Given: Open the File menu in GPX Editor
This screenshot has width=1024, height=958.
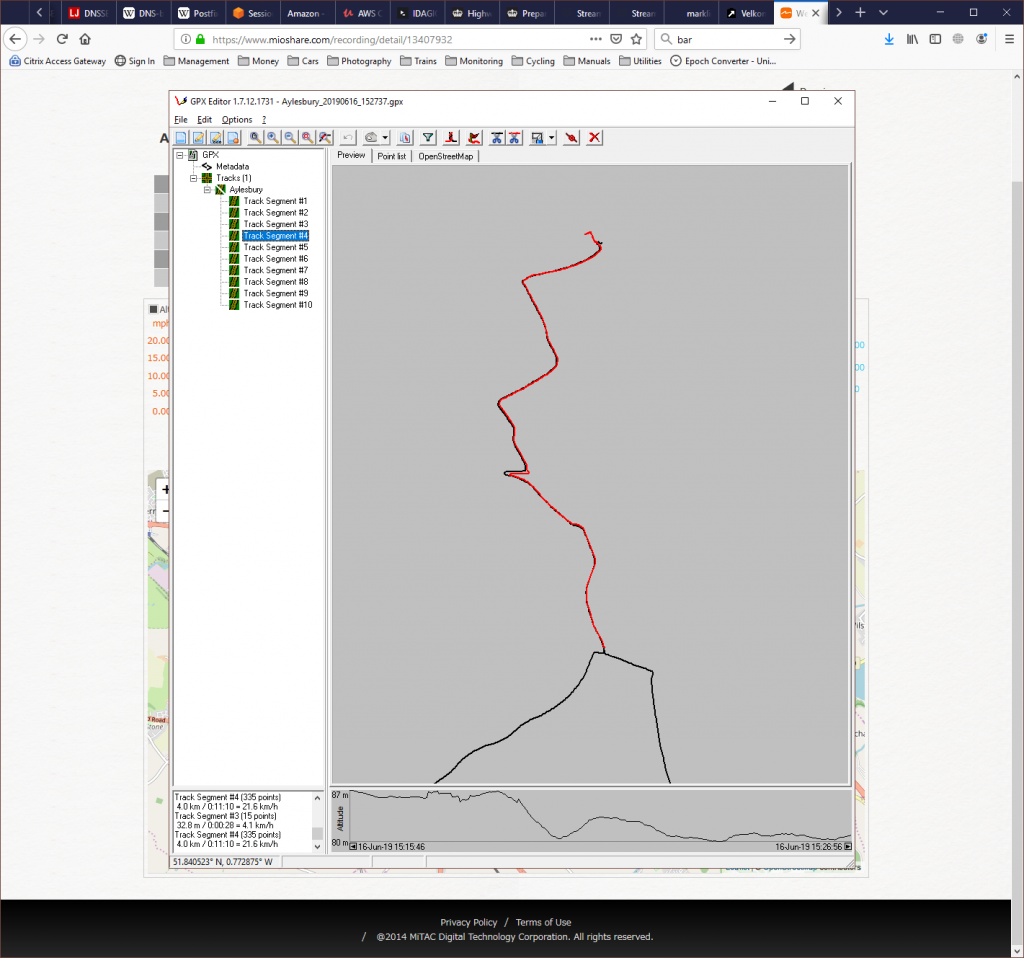Looking at the screenshot, I should tap(181, 120).
